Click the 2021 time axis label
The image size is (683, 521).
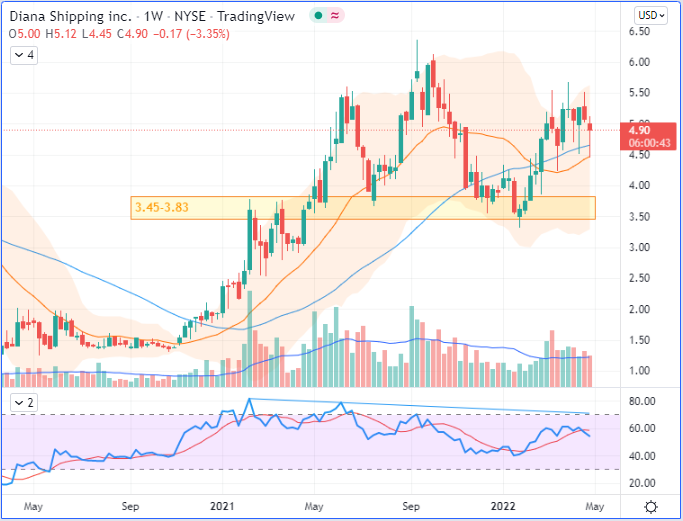click(x=222, y=506)
